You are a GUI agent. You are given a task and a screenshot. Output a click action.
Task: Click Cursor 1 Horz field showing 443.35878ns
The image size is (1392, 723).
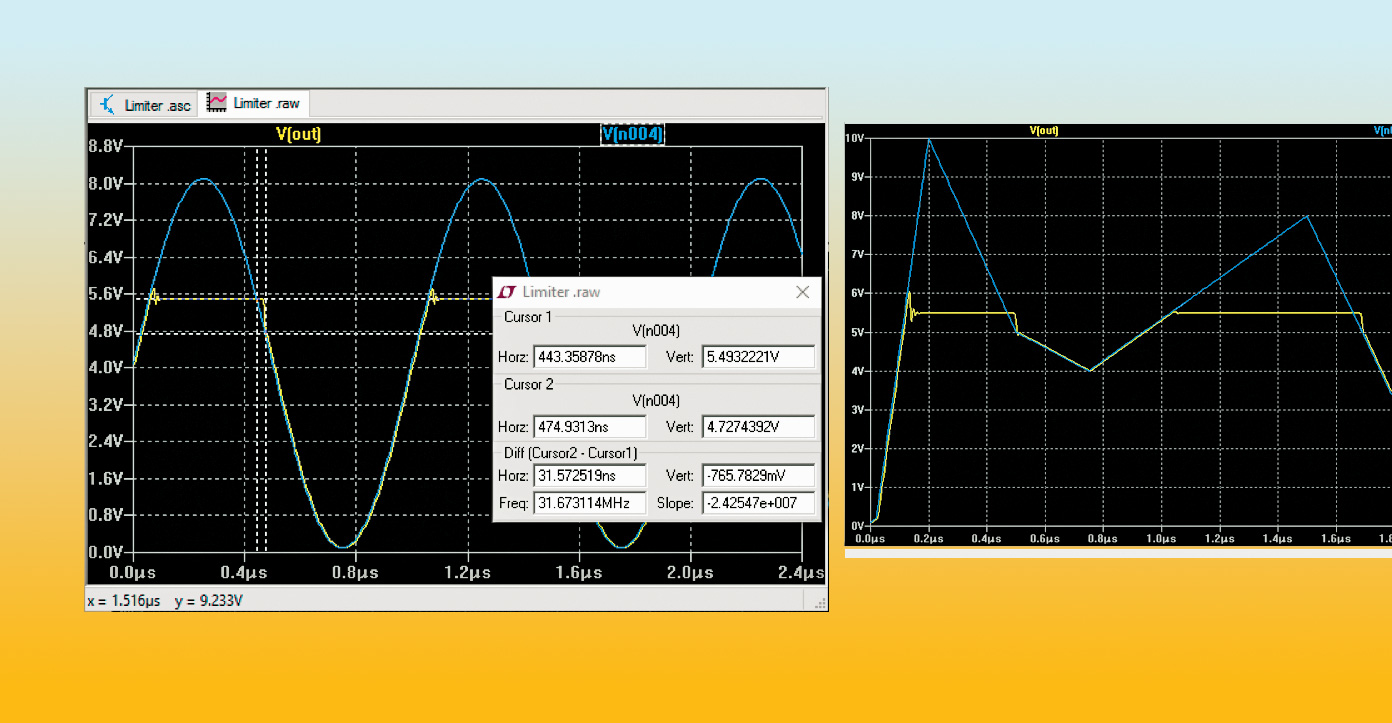(x=589, y=357)
